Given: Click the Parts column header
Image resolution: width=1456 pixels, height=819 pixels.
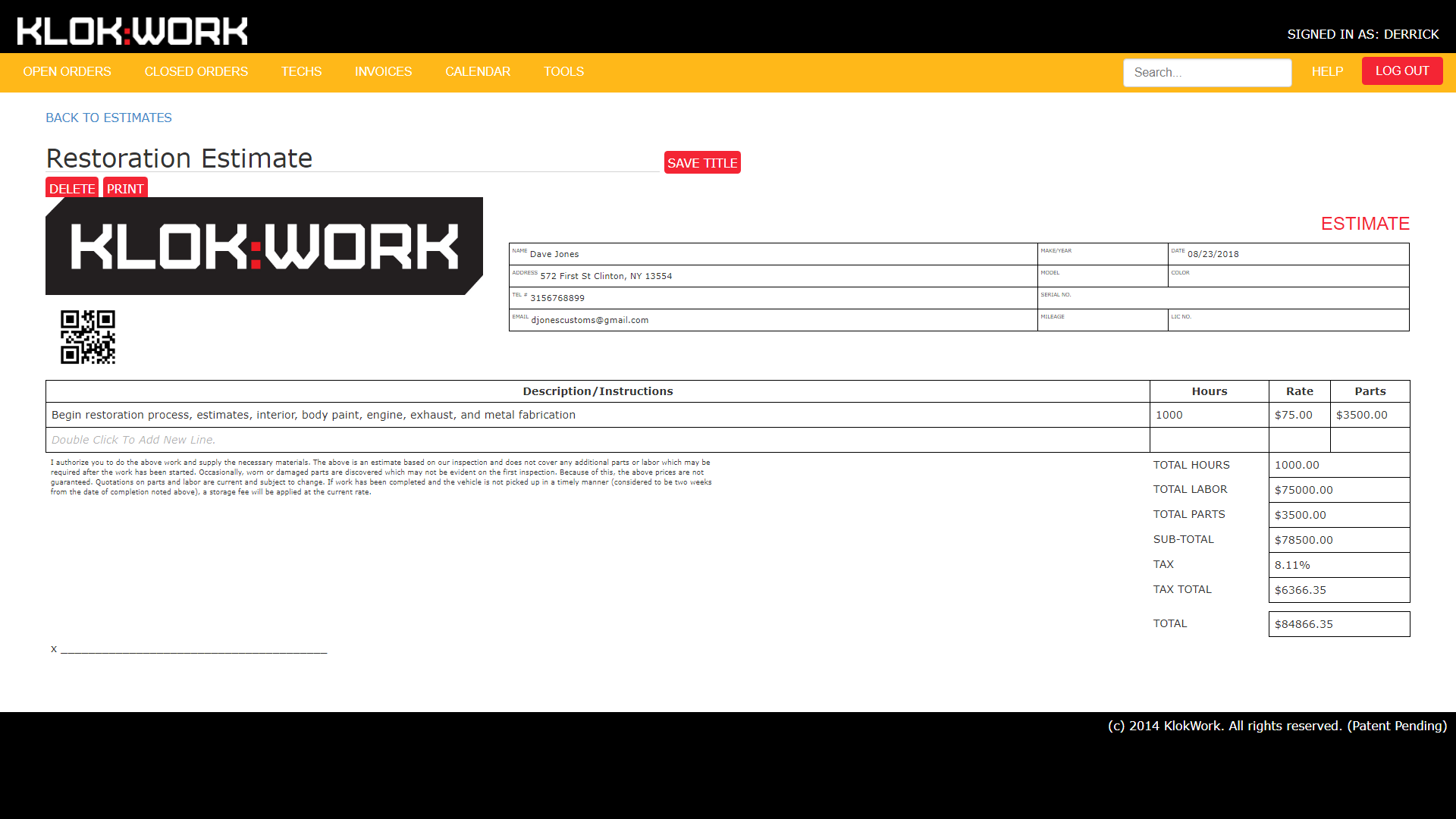Looking at the screenshot, I should click(1370, 391).
